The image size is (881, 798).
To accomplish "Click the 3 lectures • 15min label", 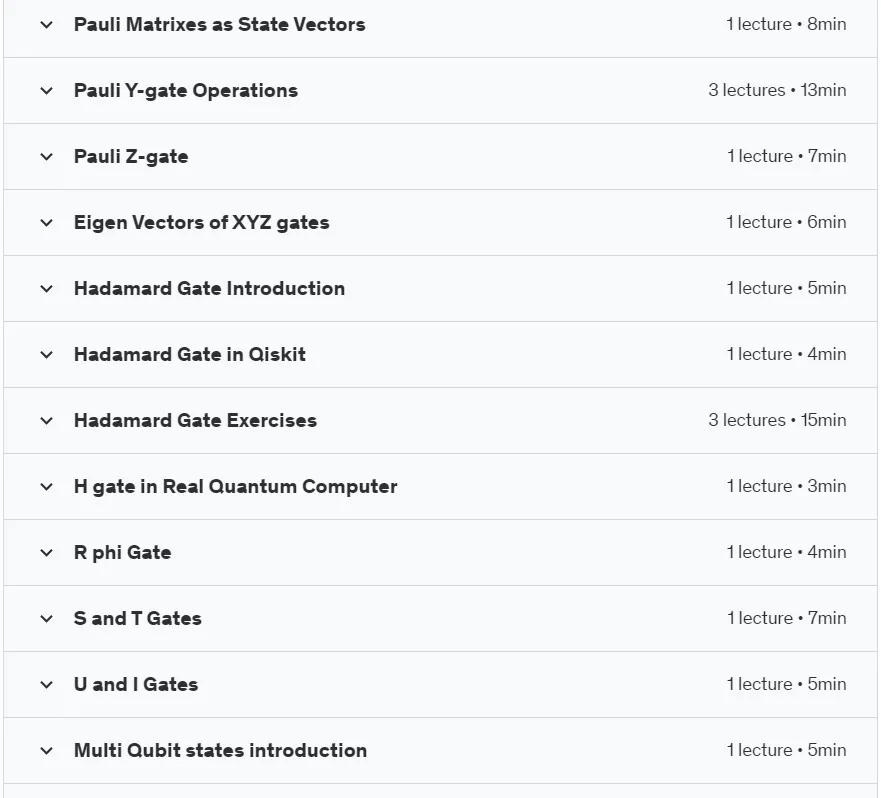I will [x=777, y=420].
